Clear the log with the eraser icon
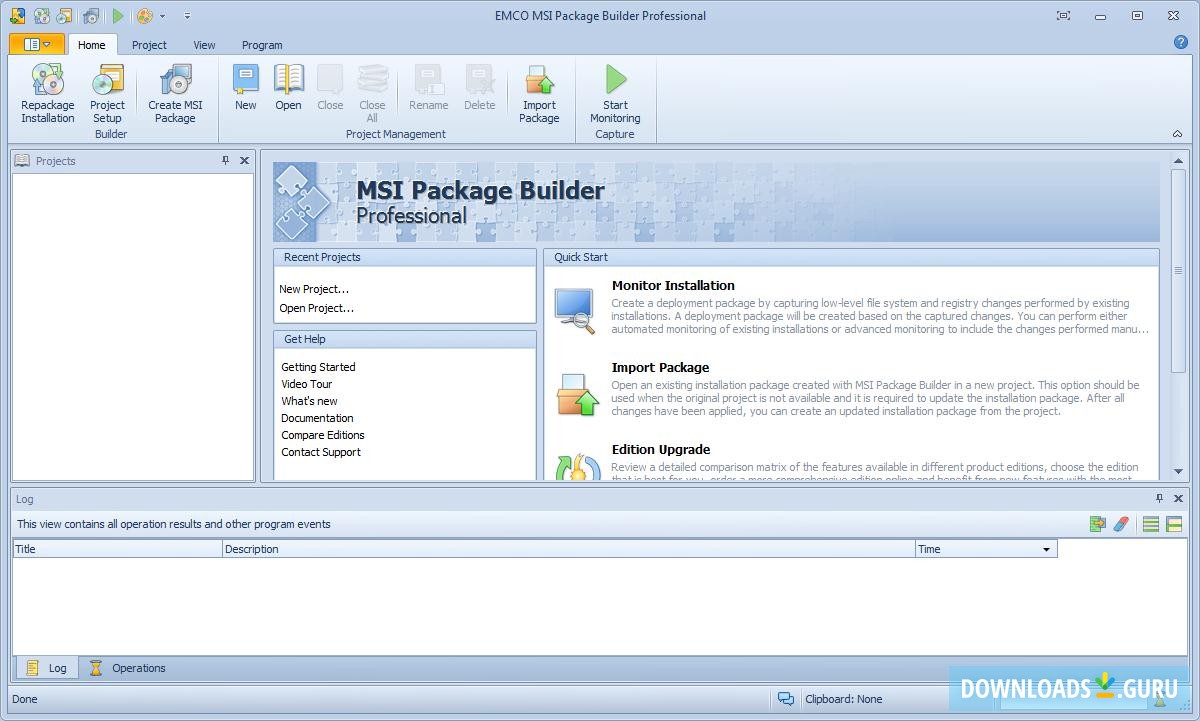1200x721 pixels. [1121, 524]
